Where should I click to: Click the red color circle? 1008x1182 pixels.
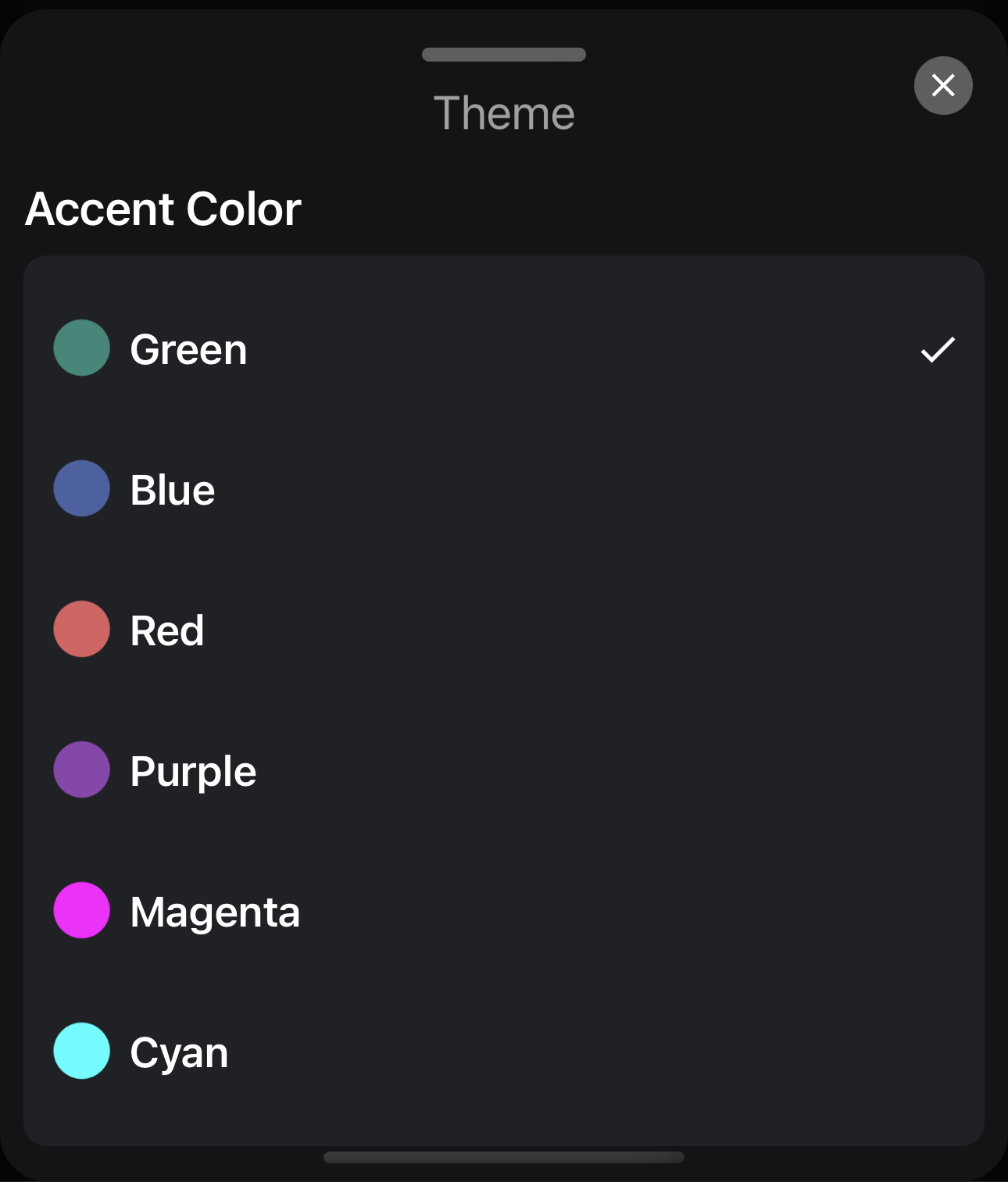[81, 629]
